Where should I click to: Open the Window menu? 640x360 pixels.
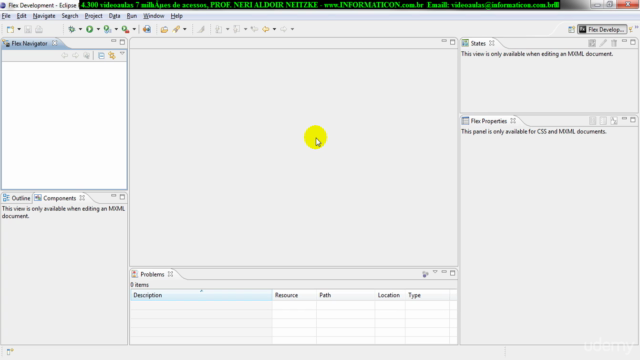click(153, 16)
